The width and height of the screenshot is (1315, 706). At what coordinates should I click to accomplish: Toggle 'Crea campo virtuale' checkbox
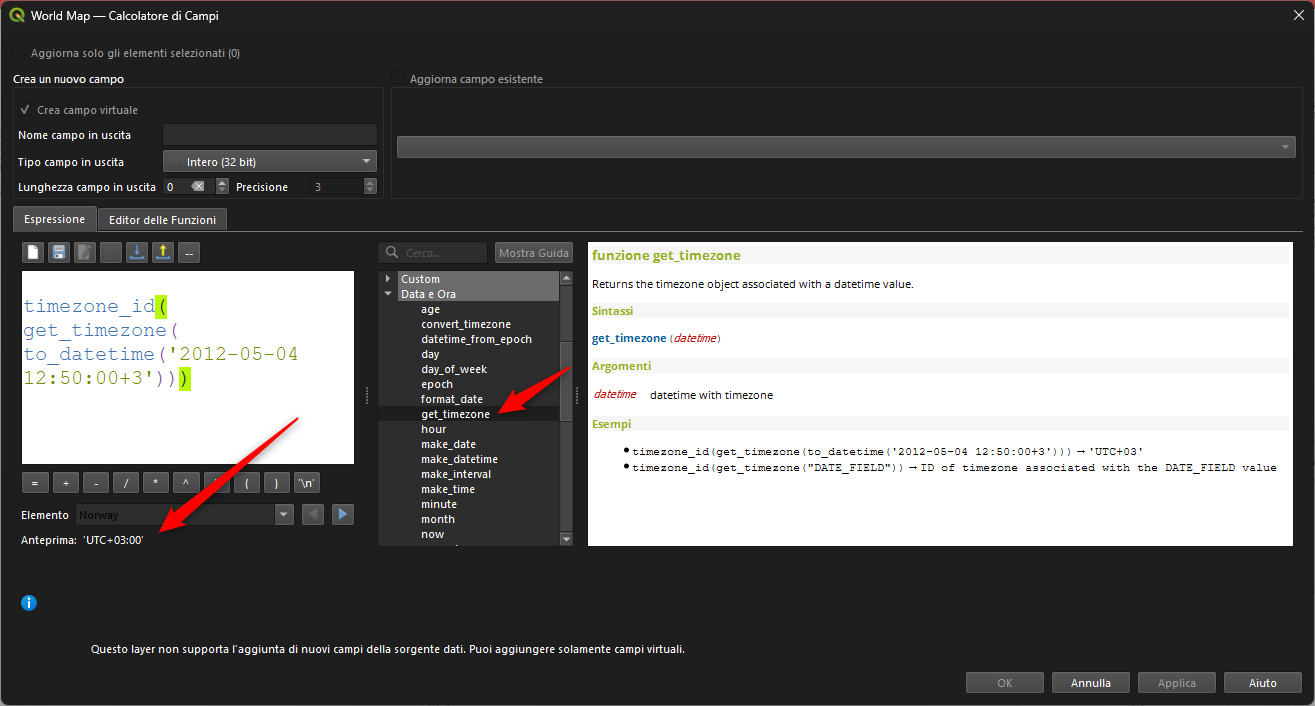coord(25,110)
